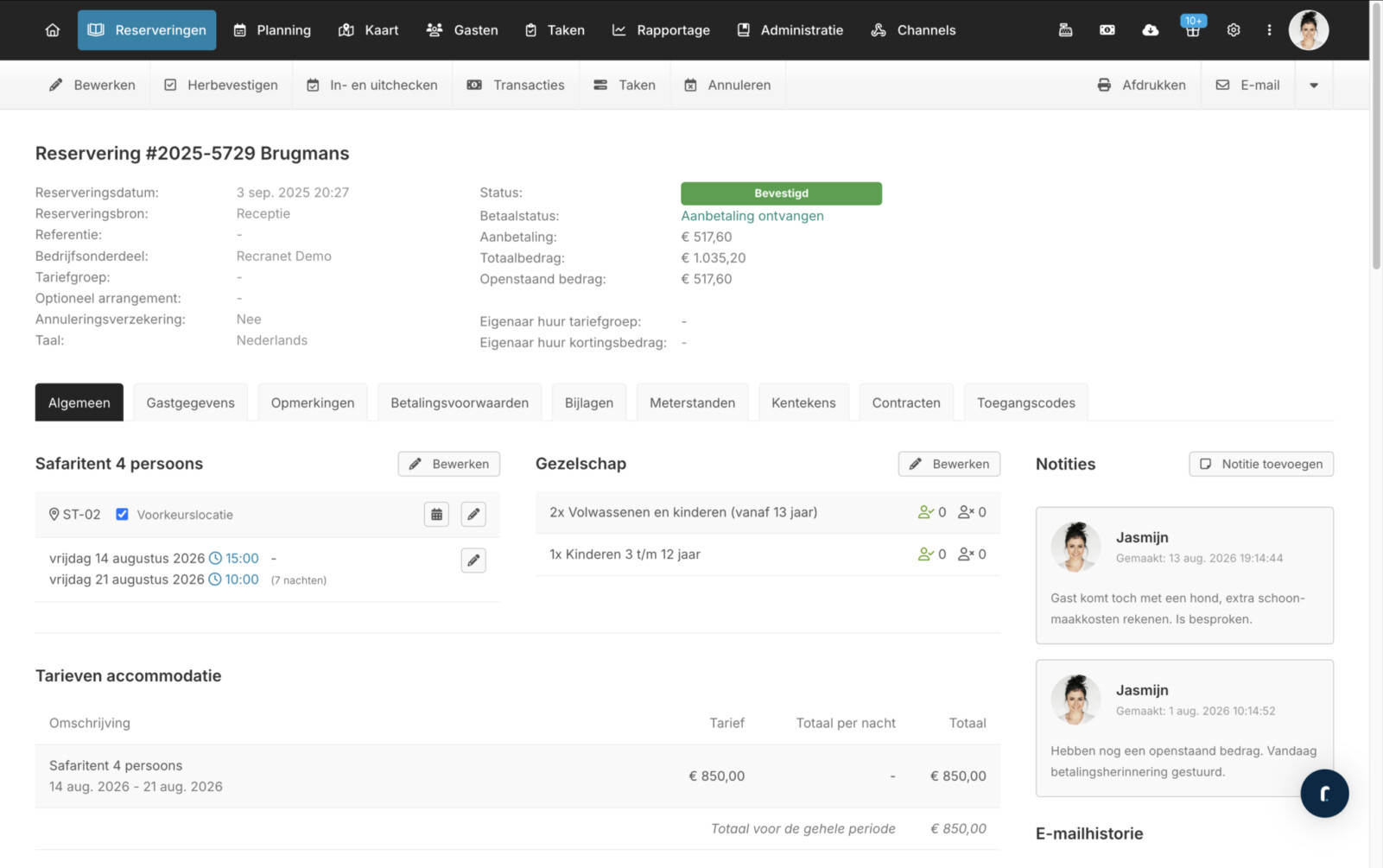
Task: Click Notitie toevoegen button
Action: click(x=1261, y=465)
